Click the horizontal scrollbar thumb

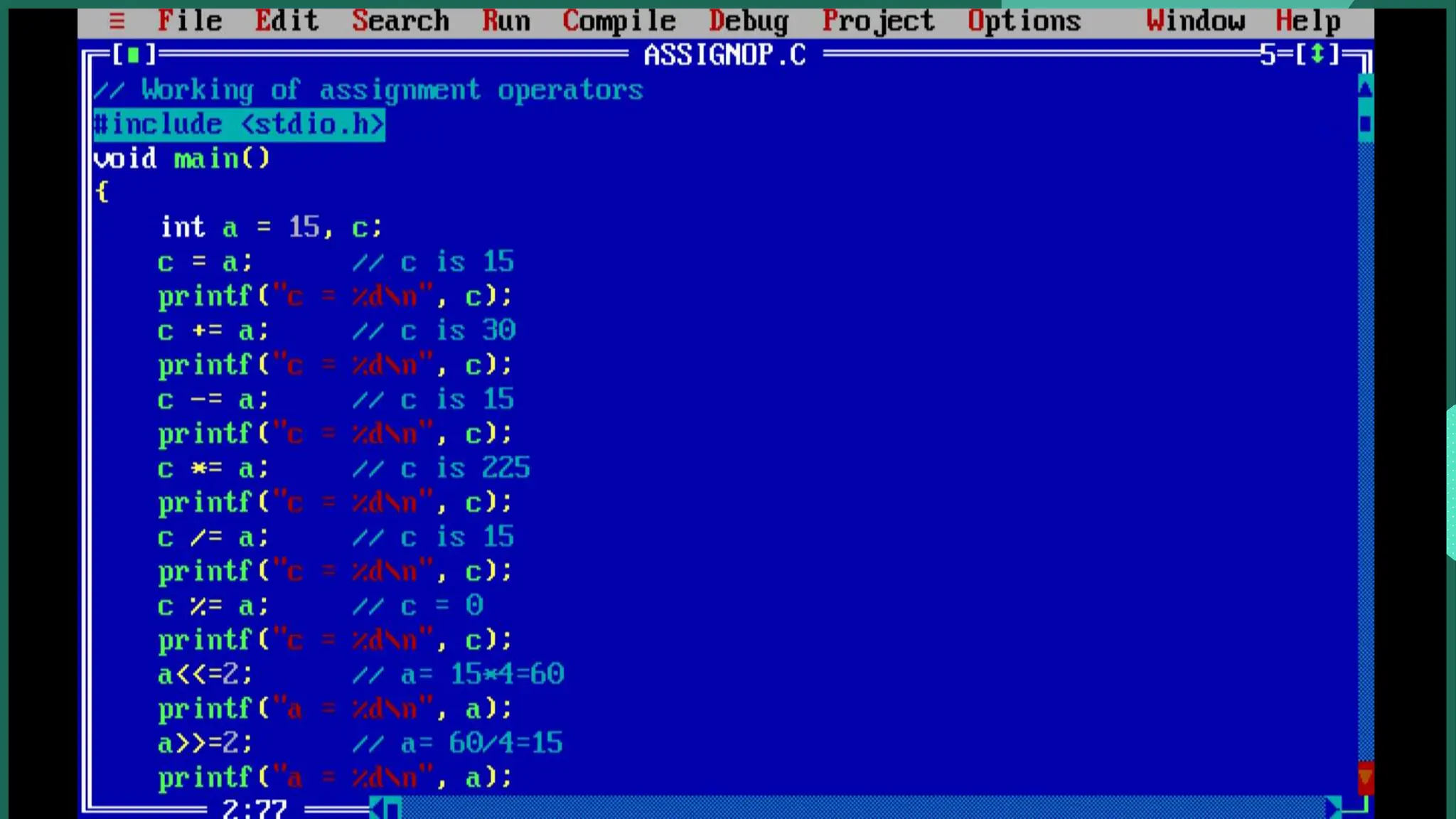394,808
